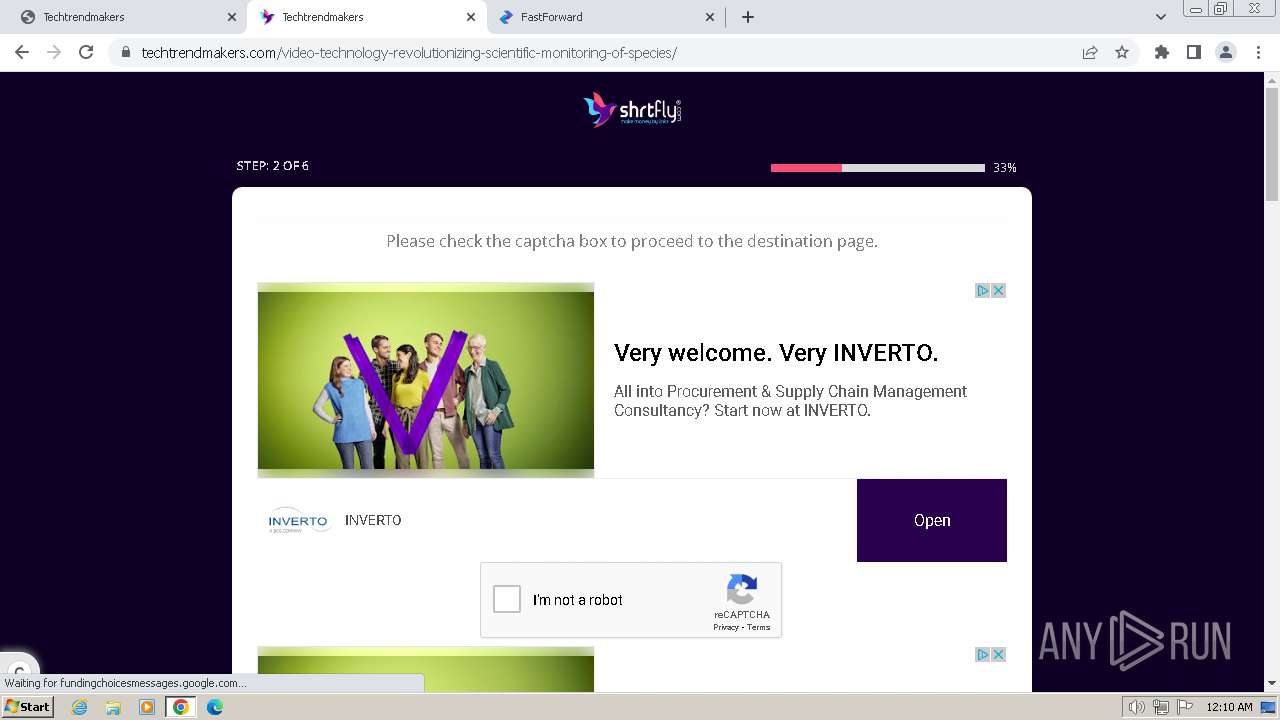This screenshot has width=1280, height=720.
Task: Open a new browser tab
Action: [x=748, y=17]
